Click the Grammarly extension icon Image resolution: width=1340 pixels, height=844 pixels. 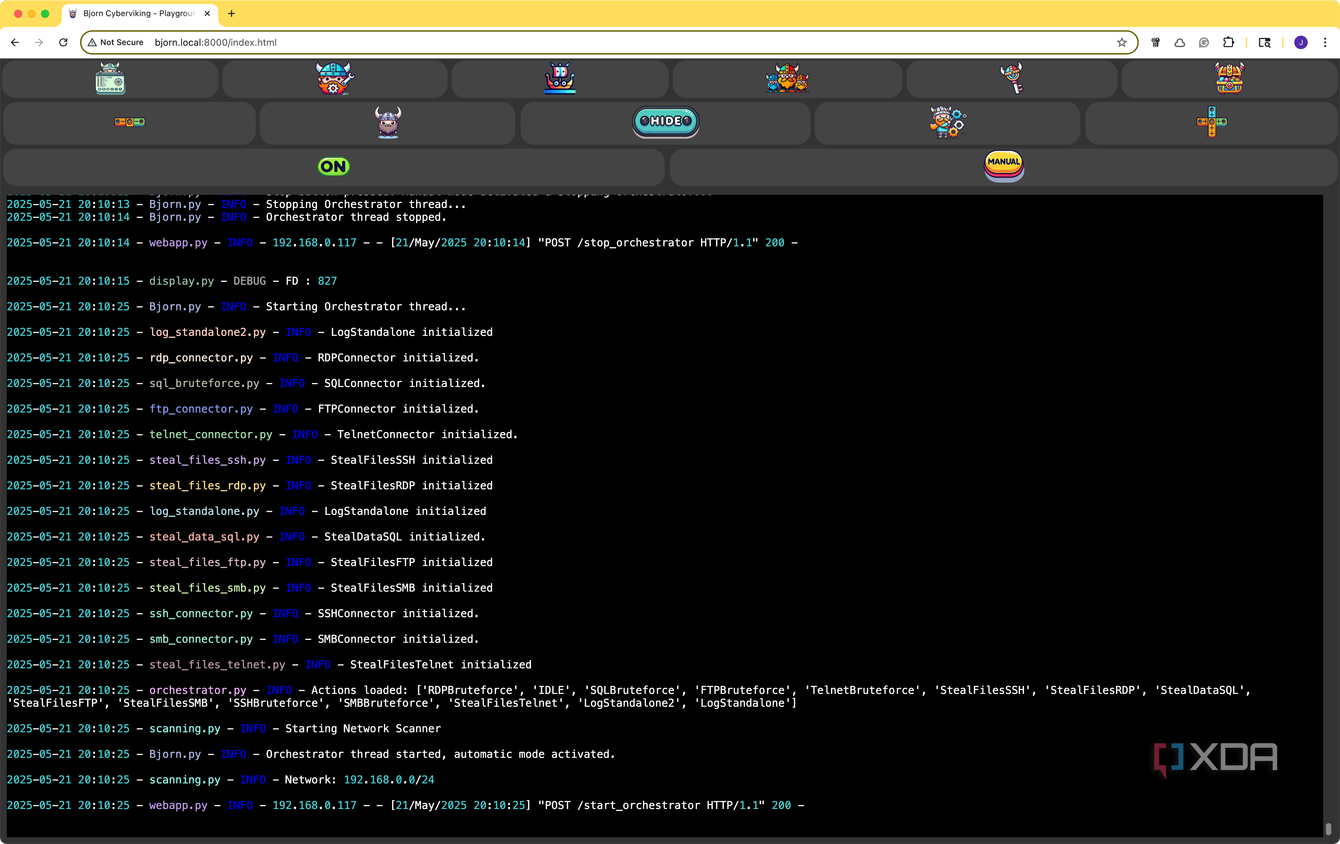[1204, 43]
